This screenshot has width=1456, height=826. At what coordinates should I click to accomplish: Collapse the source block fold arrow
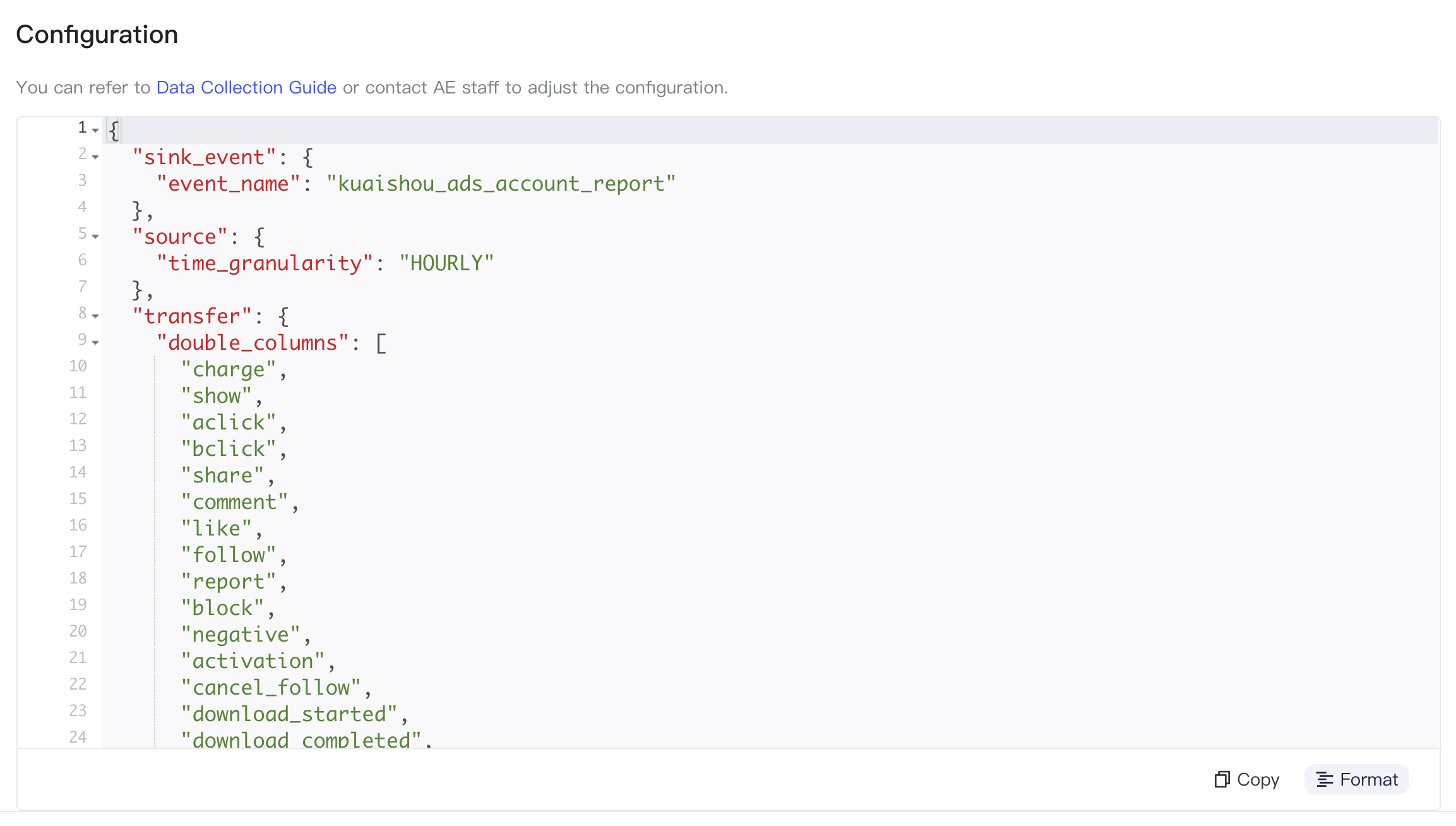95,236
